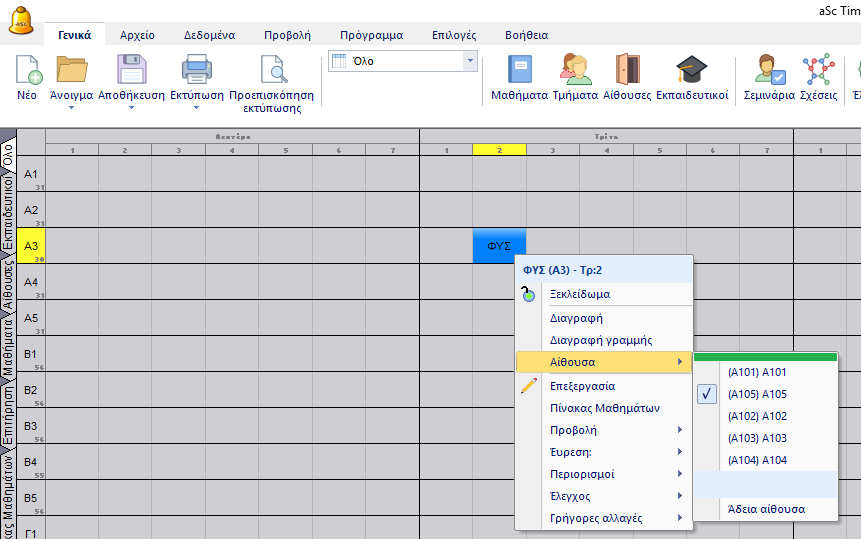Open the Μαθήματα book icon
Screen dimensions: 861x539
pyautogui.click(x=519, y=71)
